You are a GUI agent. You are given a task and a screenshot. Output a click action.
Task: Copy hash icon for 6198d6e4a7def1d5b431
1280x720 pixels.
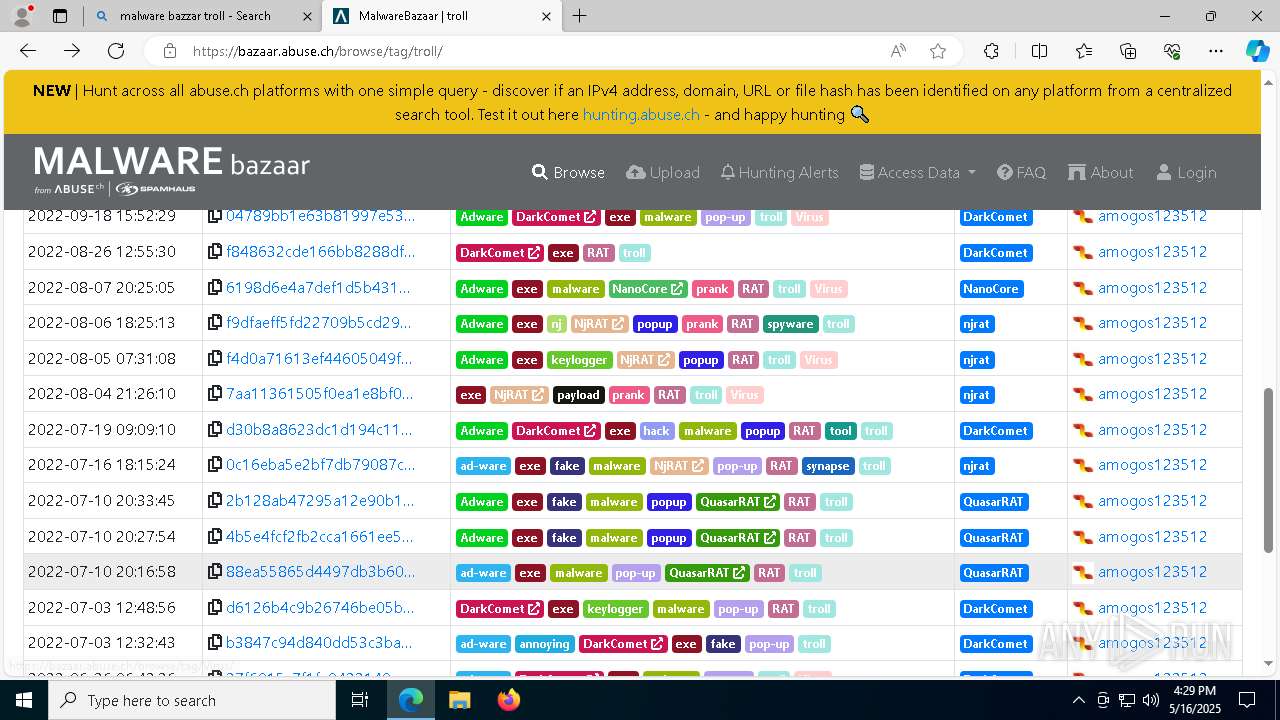(x=215, y=288)
